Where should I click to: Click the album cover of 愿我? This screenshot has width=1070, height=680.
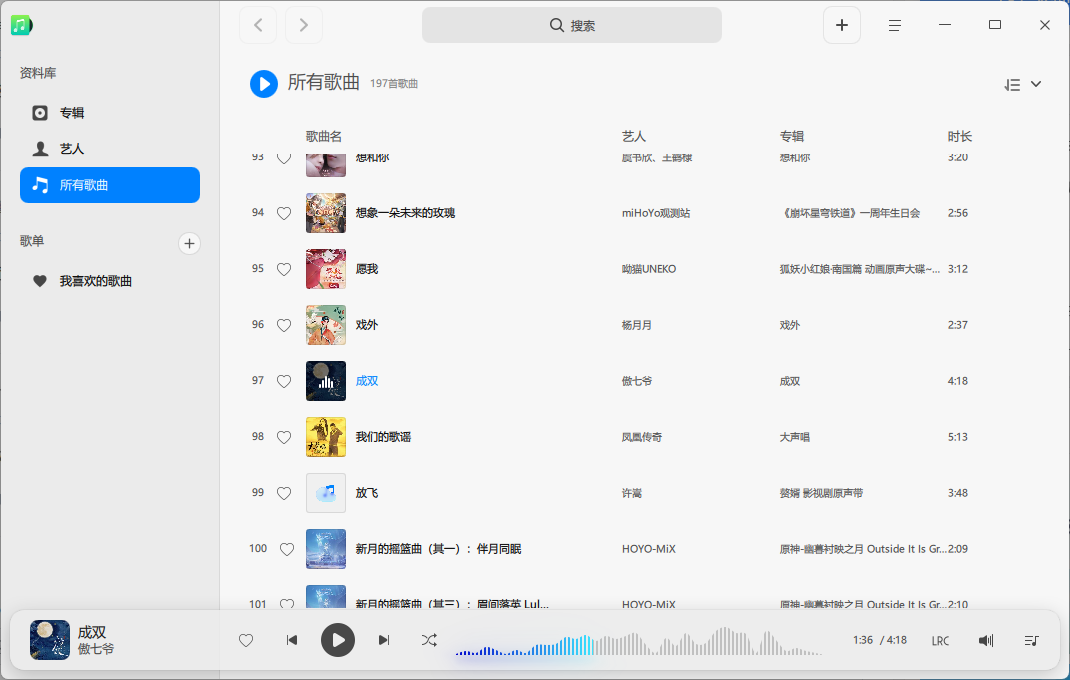pyautogui.click(x=326, y=269)
